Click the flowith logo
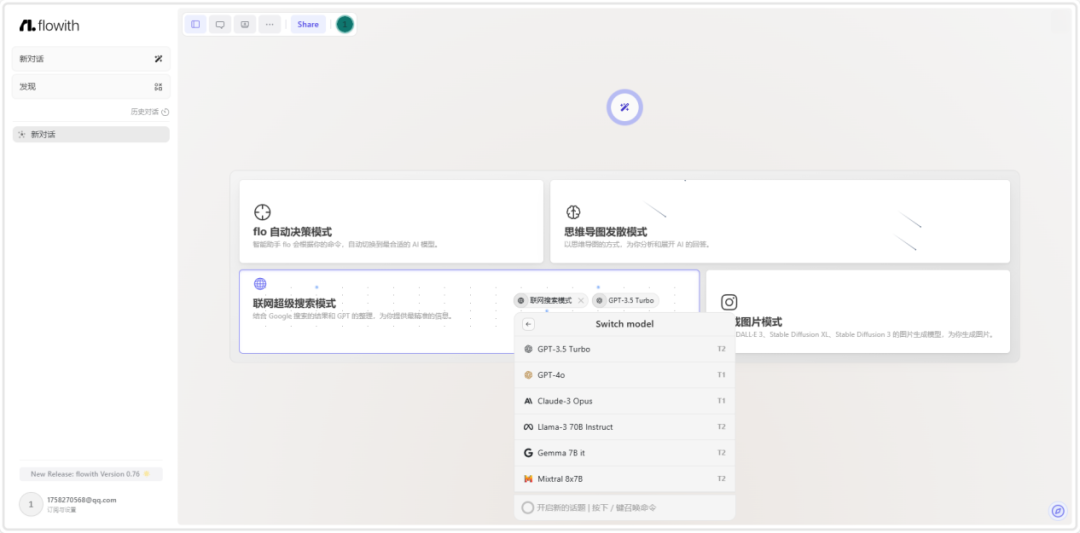 pyautogui.click(x=49, y=25)
